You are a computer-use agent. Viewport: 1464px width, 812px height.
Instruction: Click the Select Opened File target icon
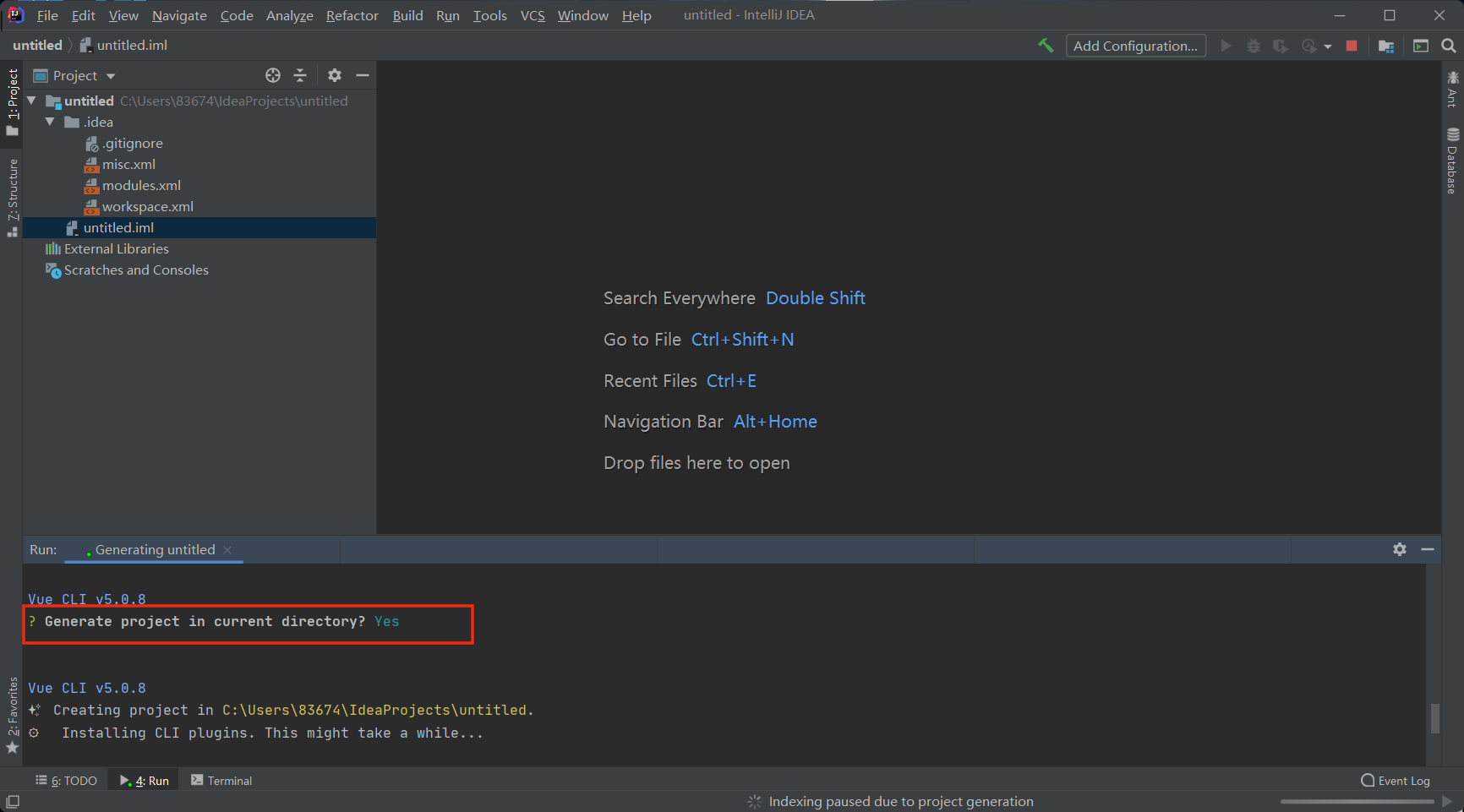tap(272, 75)
